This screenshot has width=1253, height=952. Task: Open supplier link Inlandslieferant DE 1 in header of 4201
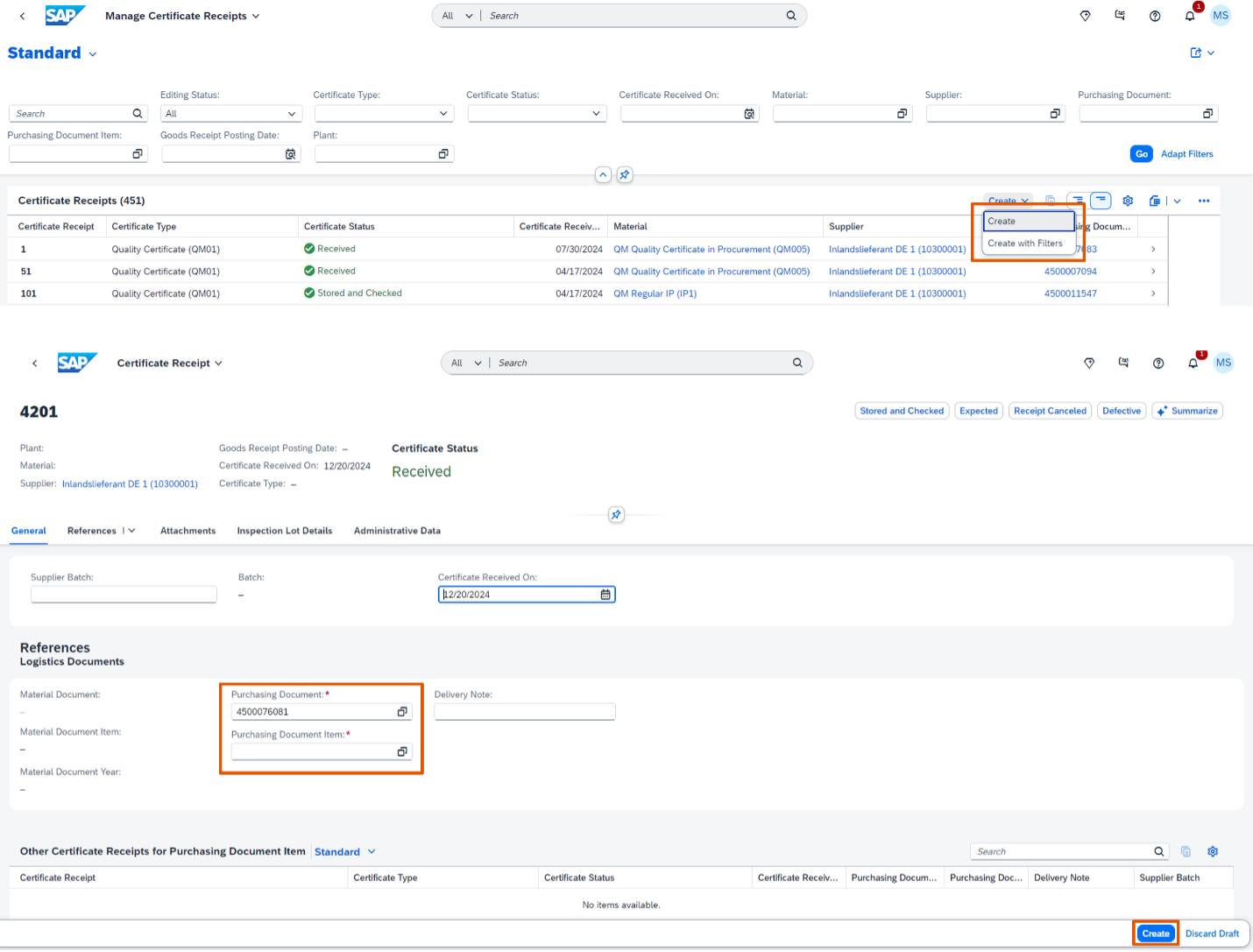tap(130, 484)
